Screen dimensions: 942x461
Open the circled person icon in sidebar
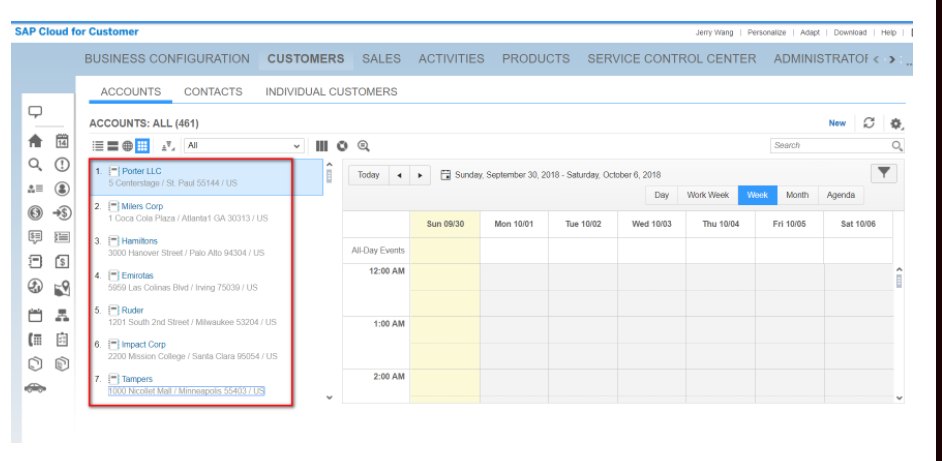[x=62, y=189]
